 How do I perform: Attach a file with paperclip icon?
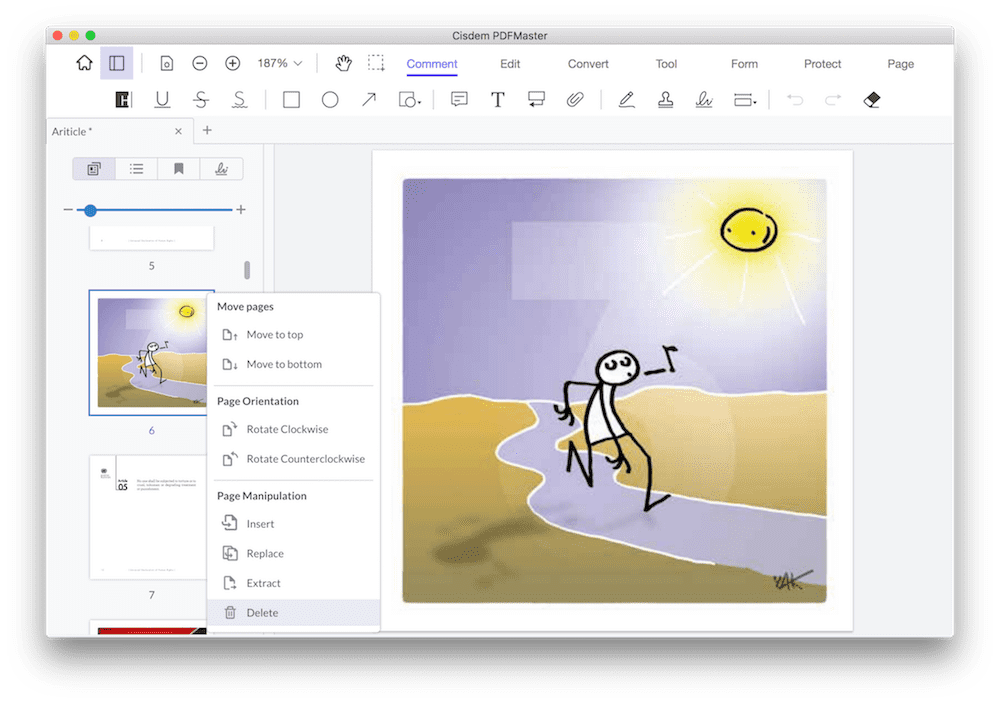point(575,100)
